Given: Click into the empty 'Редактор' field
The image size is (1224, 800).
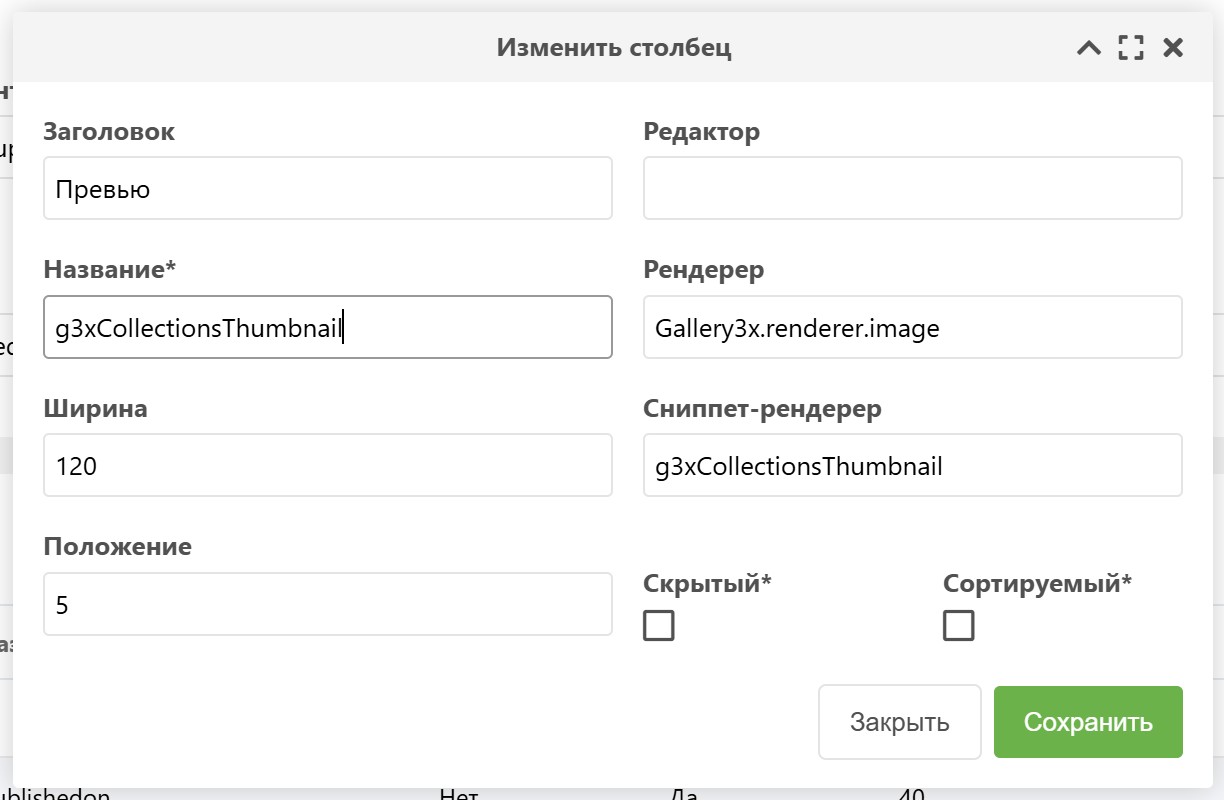Looking at the screenshot, I should (912, 188).
